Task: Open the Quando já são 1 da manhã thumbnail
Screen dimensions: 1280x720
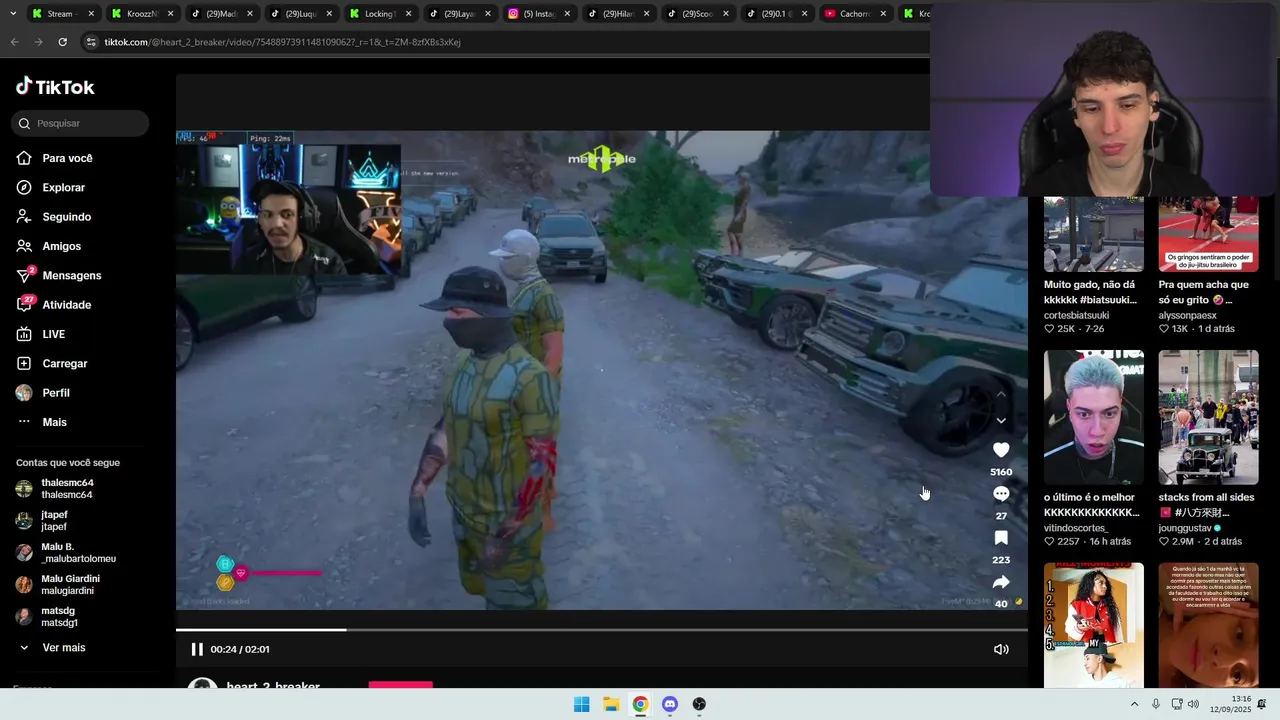Action: click(1208, 625)
